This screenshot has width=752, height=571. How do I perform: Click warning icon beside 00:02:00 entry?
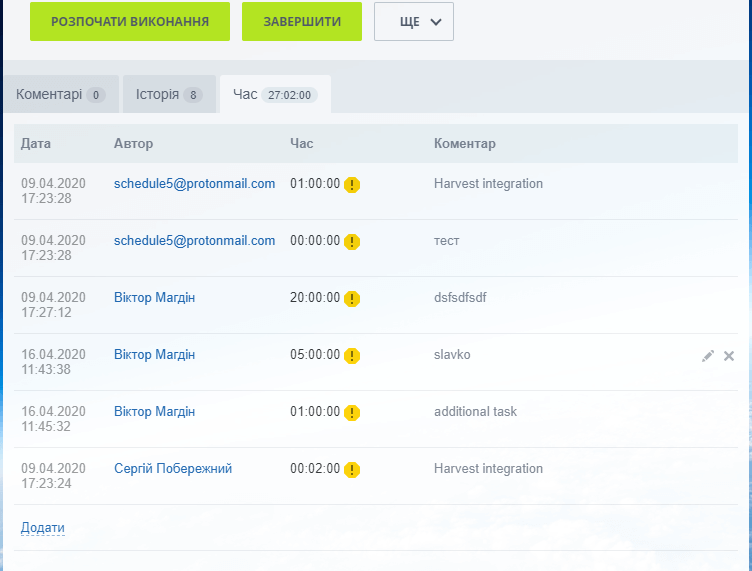coord(352,470)
